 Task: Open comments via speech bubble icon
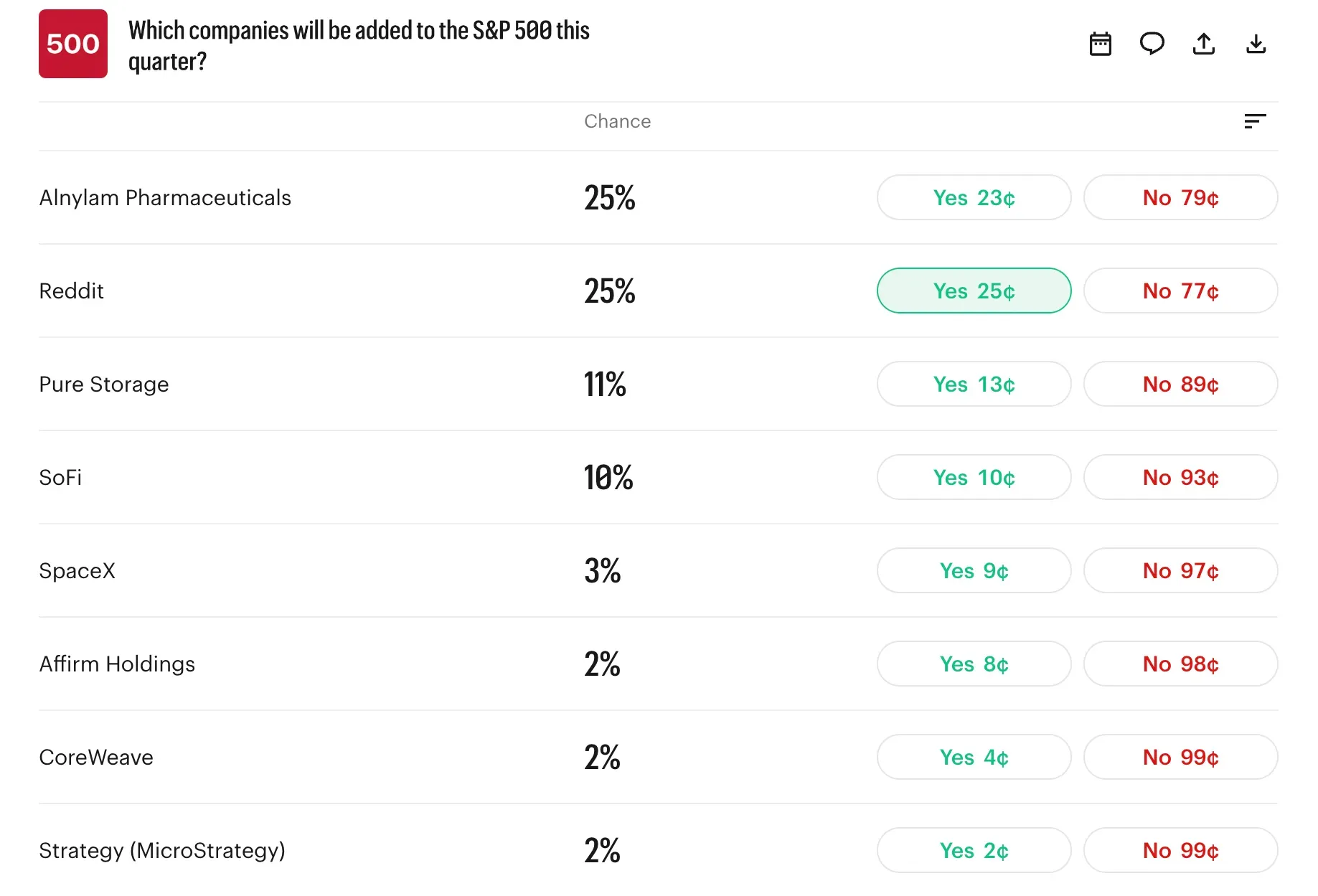tap(1152, 44)
